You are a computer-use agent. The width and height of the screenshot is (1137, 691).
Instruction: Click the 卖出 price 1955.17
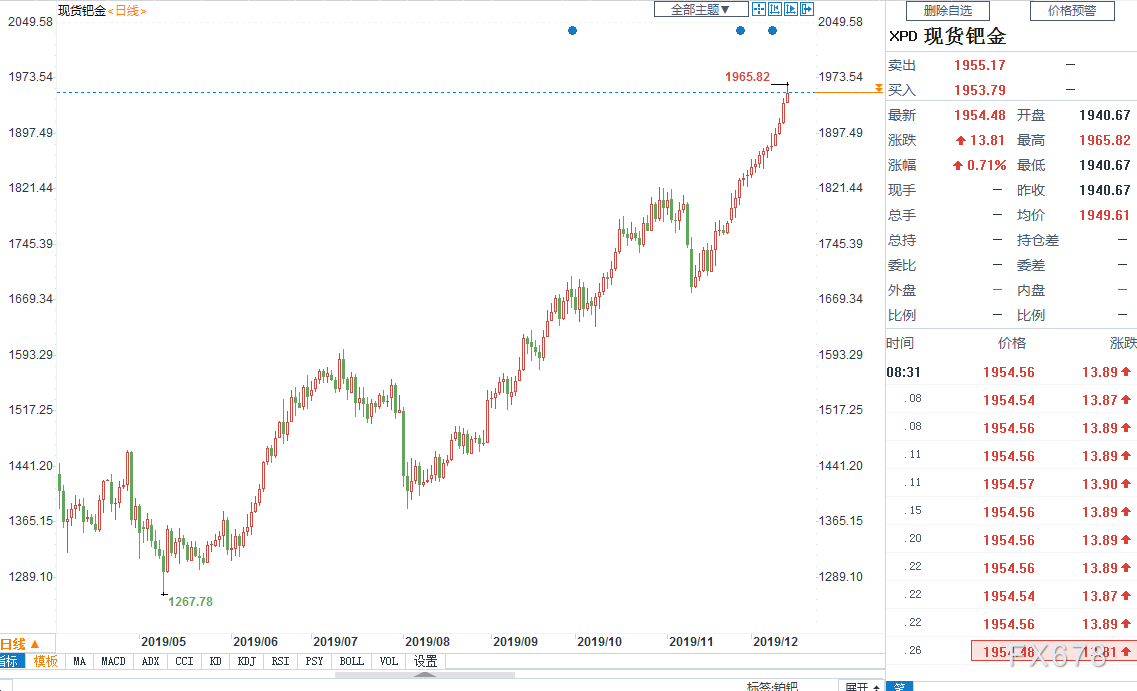tap(979, 65)
